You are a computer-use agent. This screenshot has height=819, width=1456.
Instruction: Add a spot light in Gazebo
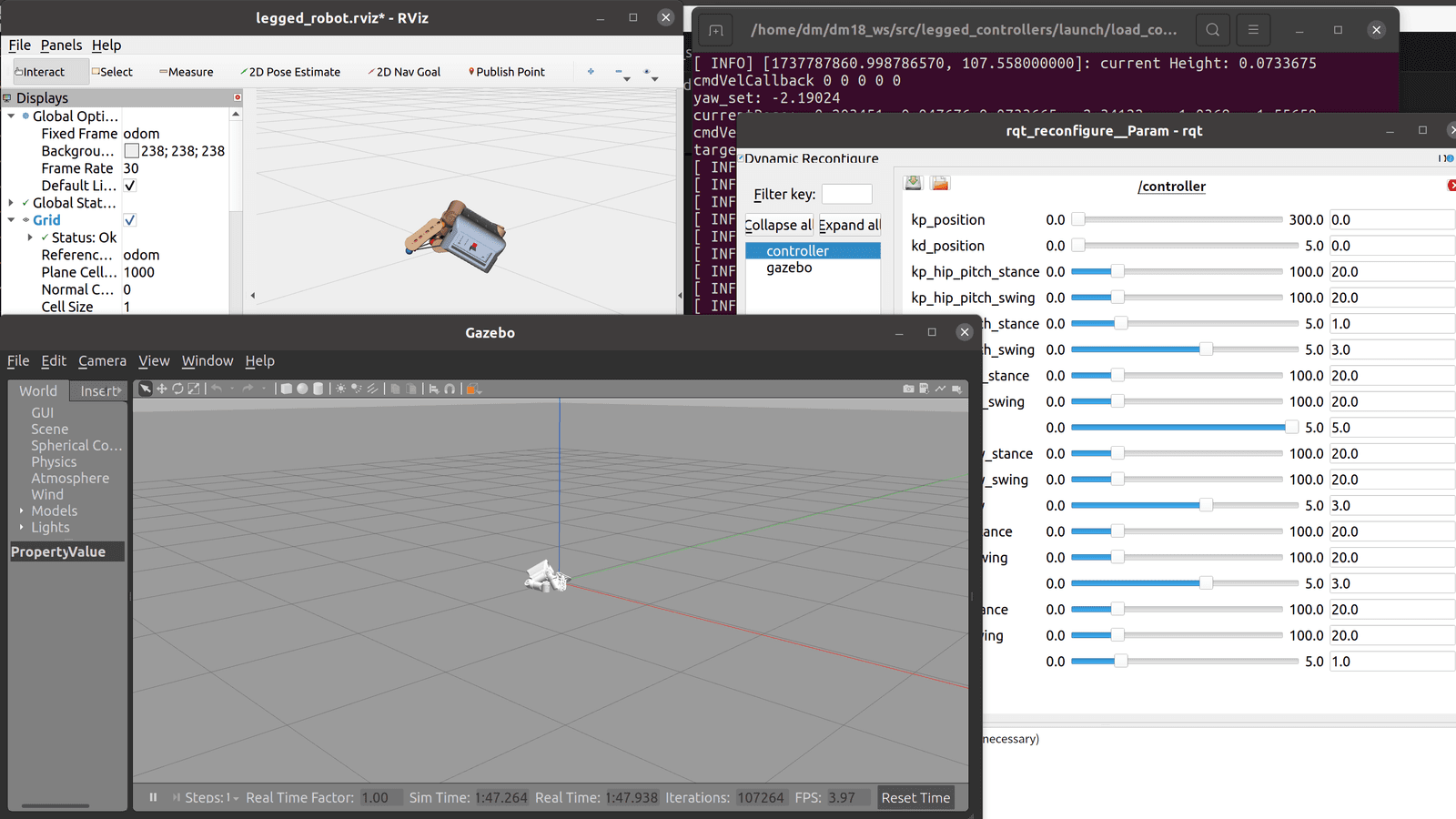click(357, 389)
